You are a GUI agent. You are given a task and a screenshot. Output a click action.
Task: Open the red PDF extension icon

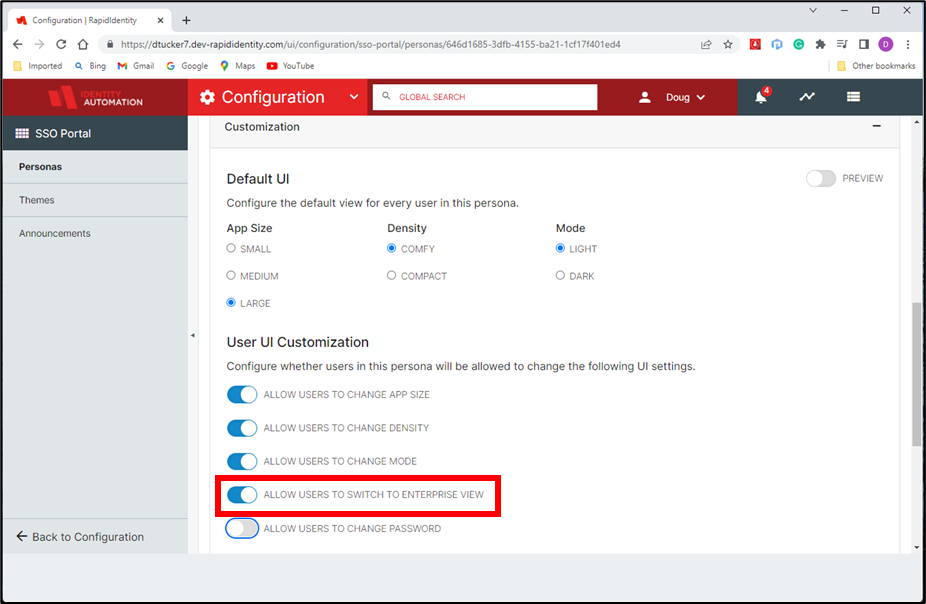click(x=755, y=44)
